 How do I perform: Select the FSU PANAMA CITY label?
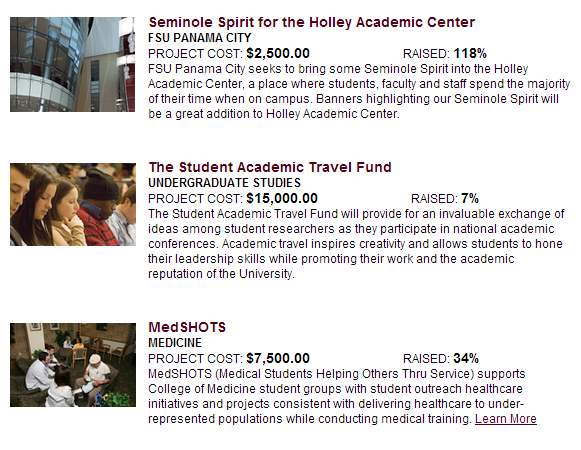[200, 38]
